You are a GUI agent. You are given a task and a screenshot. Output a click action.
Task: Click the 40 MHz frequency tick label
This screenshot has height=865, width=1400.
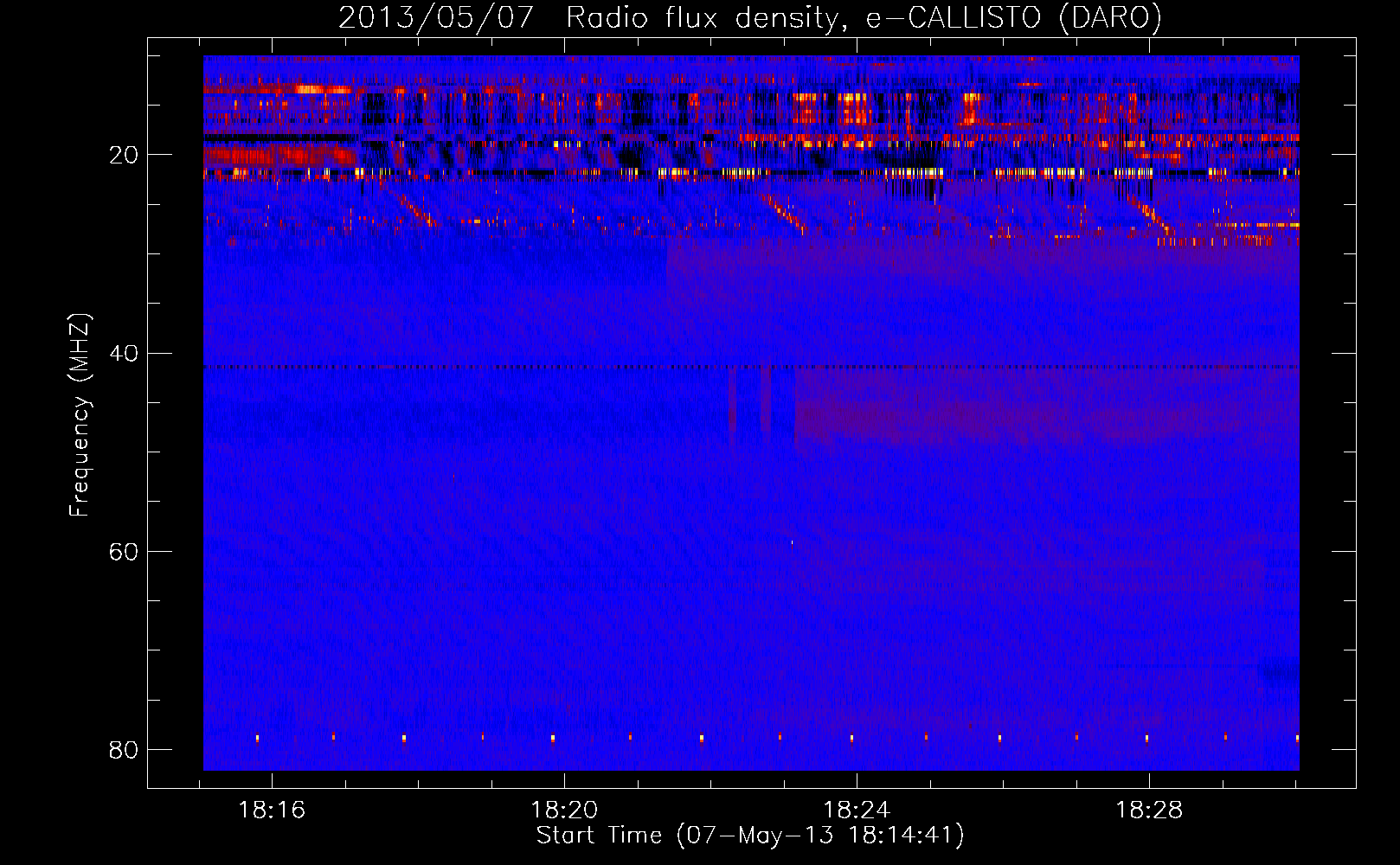(x=124, y=354)
